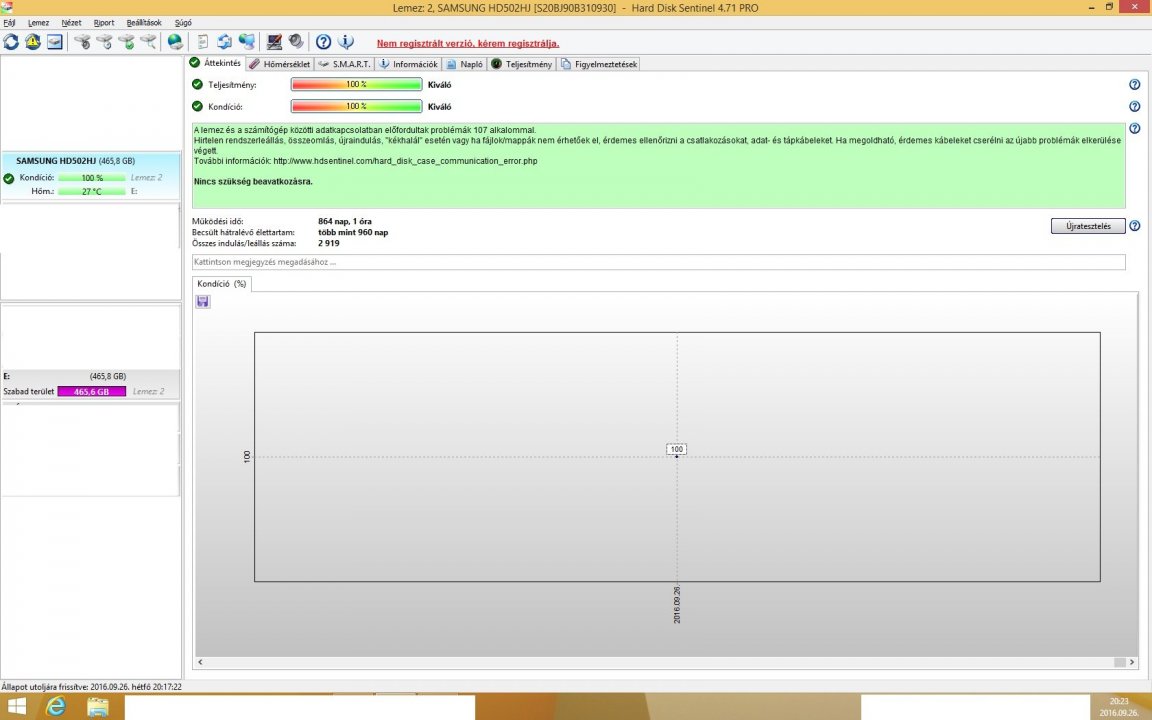Open the Fájl menu

(10, 23)
